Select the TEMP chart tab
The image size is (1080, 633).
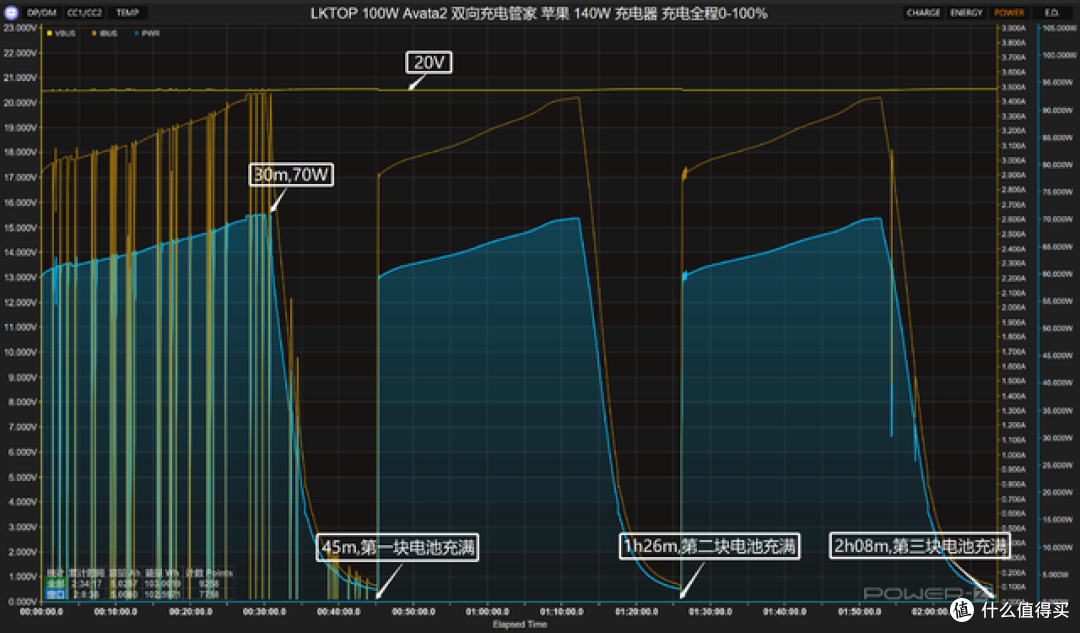[127, 12]
